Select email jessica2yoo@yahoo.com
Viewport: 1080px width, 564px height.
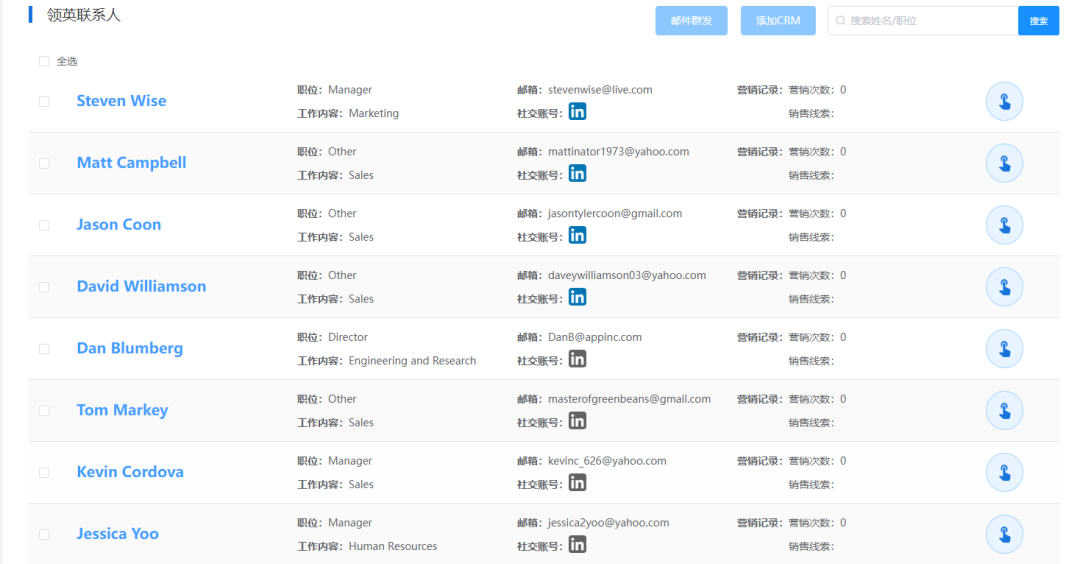tap(608, 523)
